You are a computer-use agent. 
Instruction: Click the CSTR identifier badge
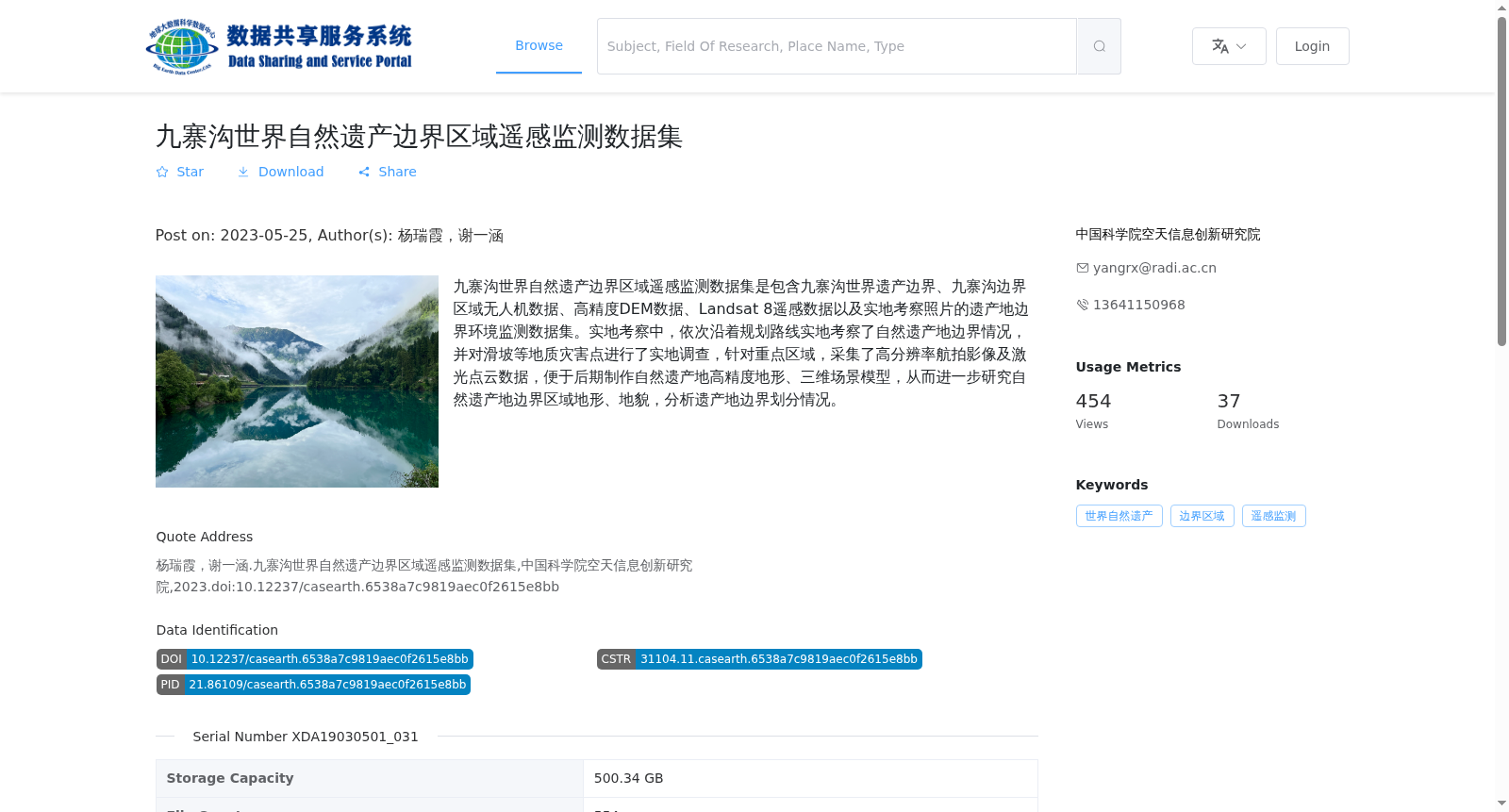pos(759,659)
